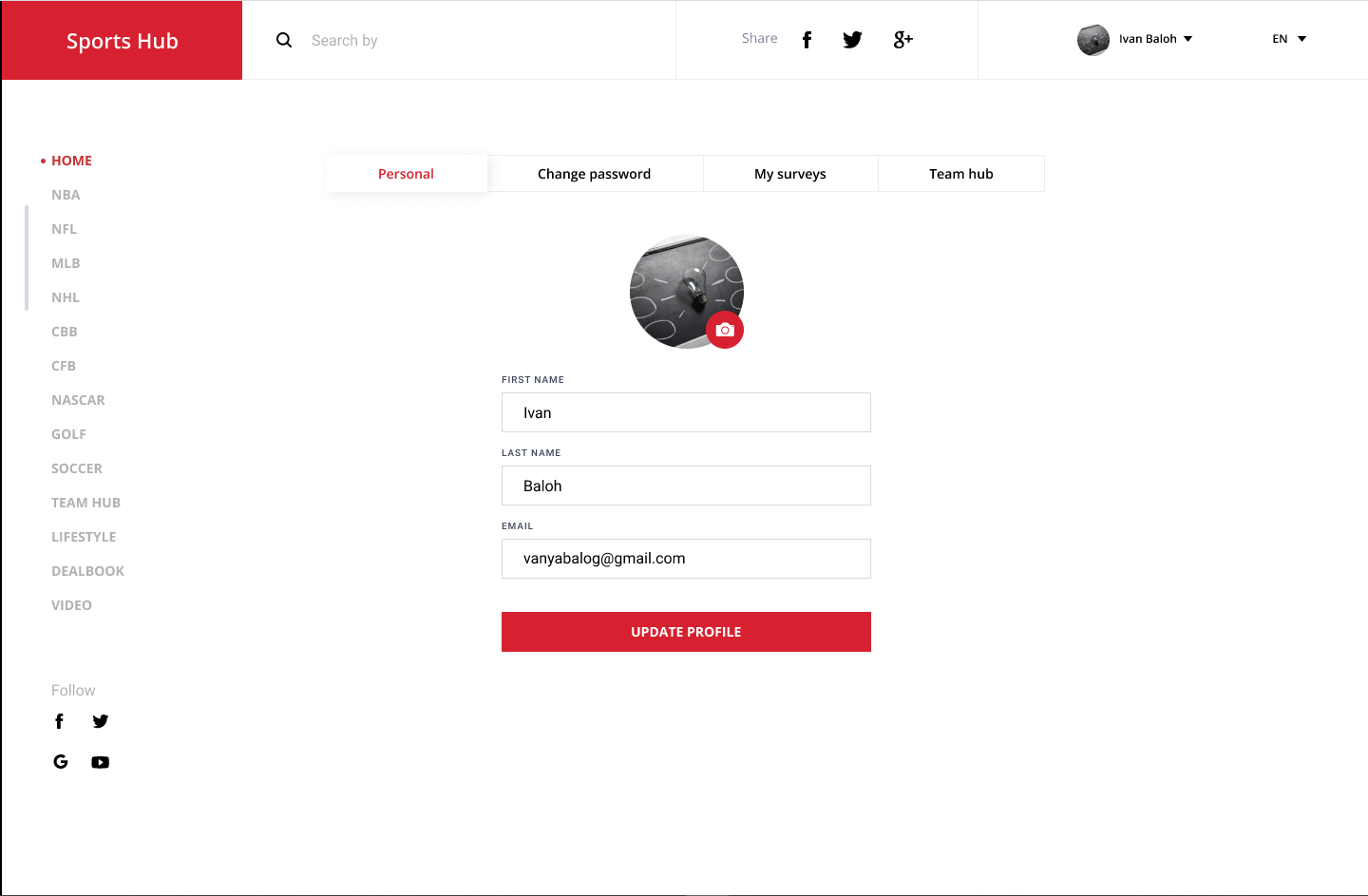Viewport: 1368px width, 896px height.
Task: Open CFB in the sidebar
Action: tap(64, 366)
